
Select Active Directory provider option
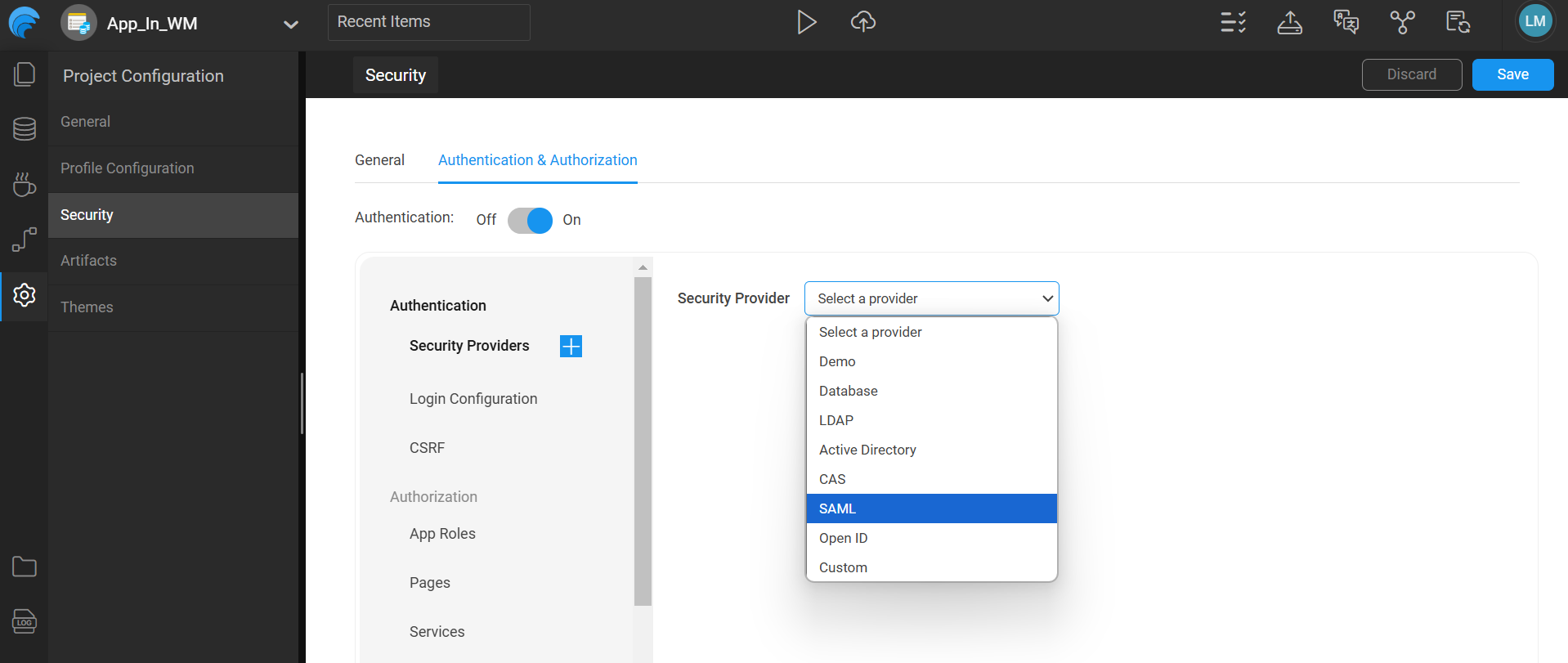pyautogui.click(x=931, y=450)
